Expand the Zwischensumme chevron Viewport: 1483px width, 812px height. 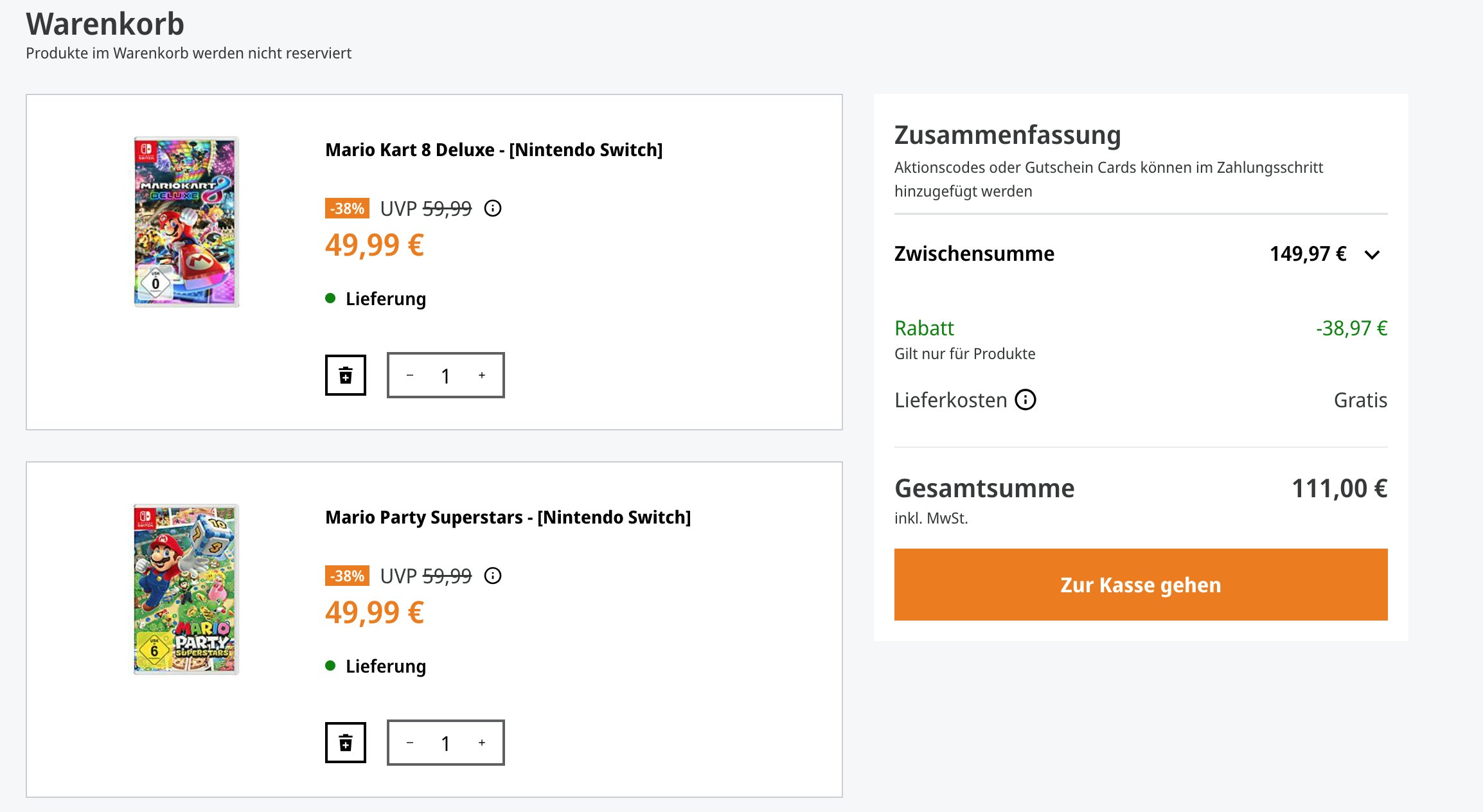1372,254
